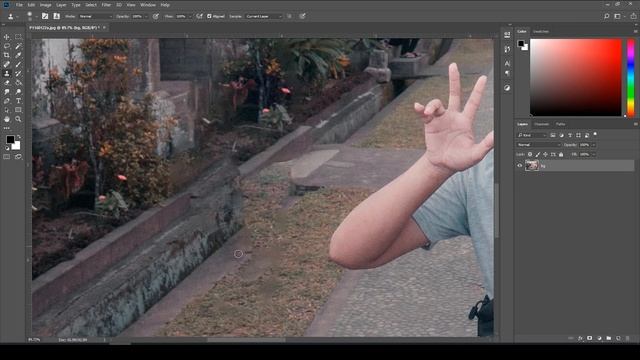This screenshot has width=640, height=360.
Task: Select the Healing Brush tool
Action: coord(7,64)
